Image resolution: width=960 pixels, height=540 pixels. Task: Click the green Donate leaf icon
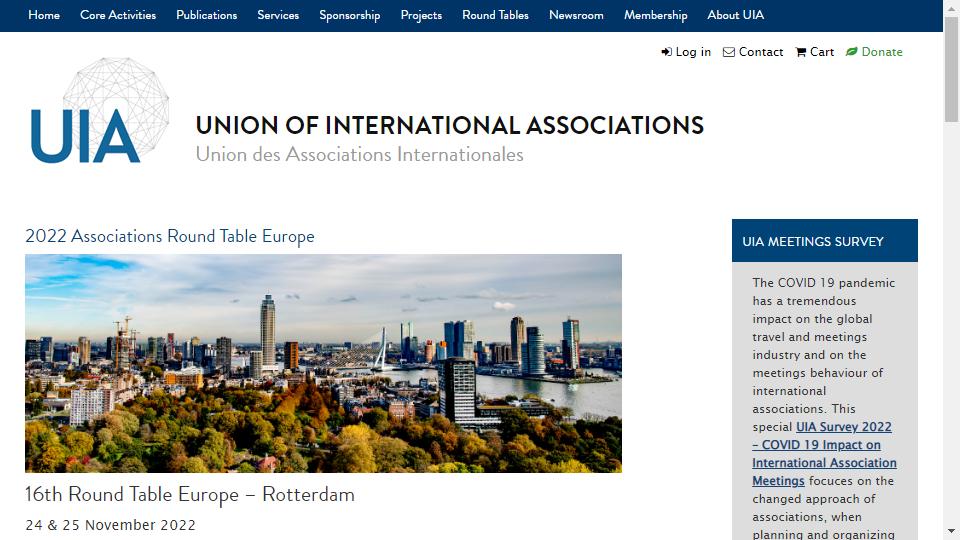pyautogui.click(x=852, y=51)
